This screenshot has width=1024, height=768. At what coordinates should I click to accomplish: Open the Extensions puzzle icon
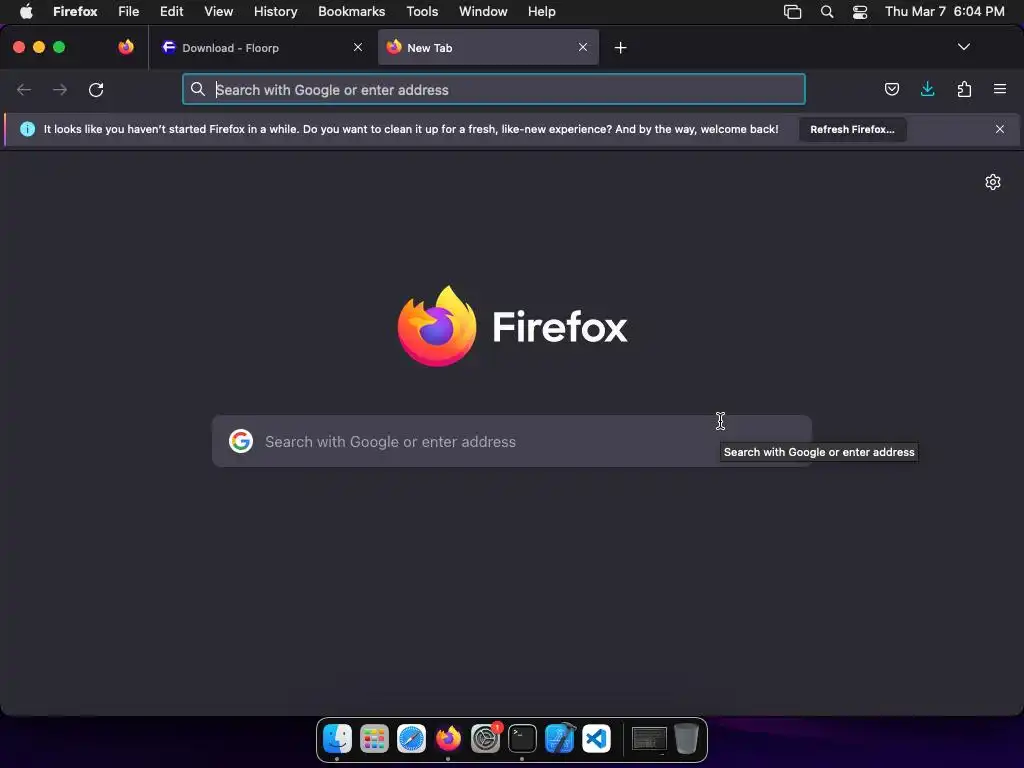tap(964, 89)
